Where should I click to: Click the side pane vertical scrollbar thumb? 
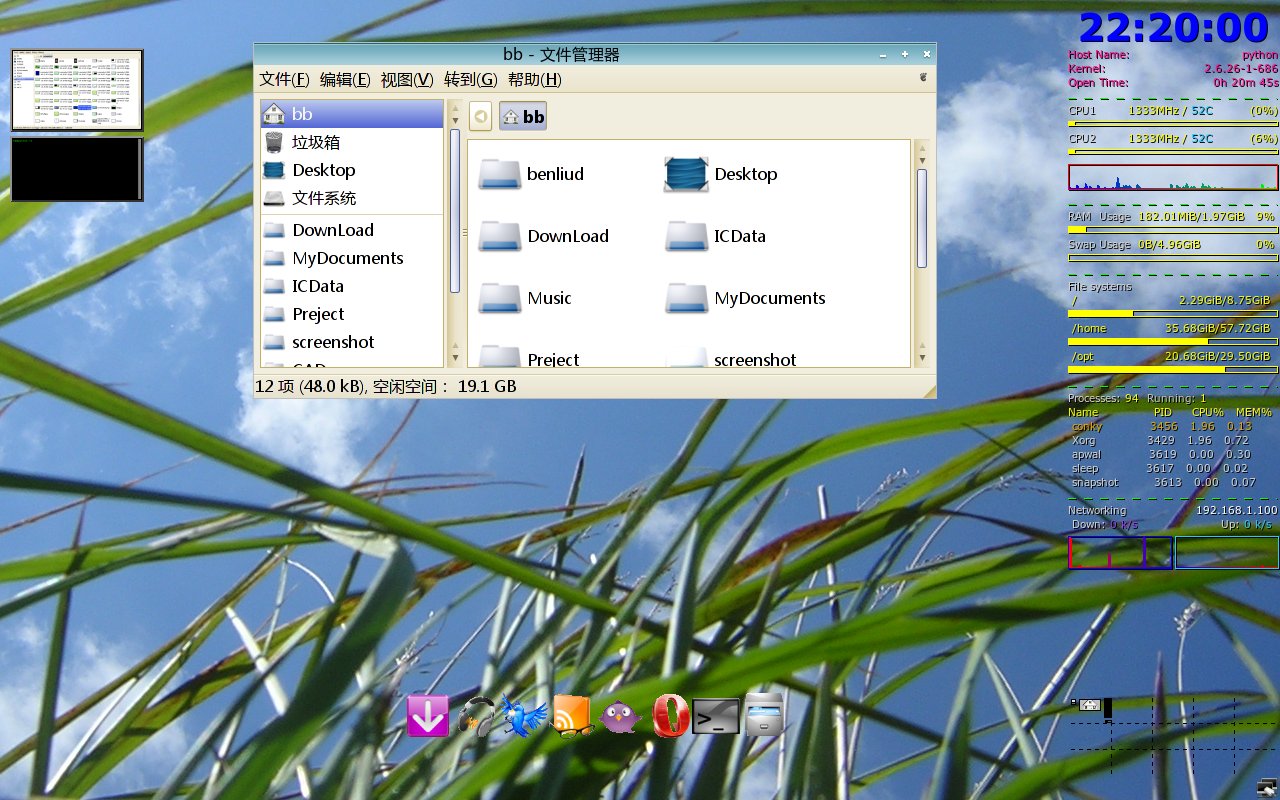pyautogui.click(x=455, y=210)
